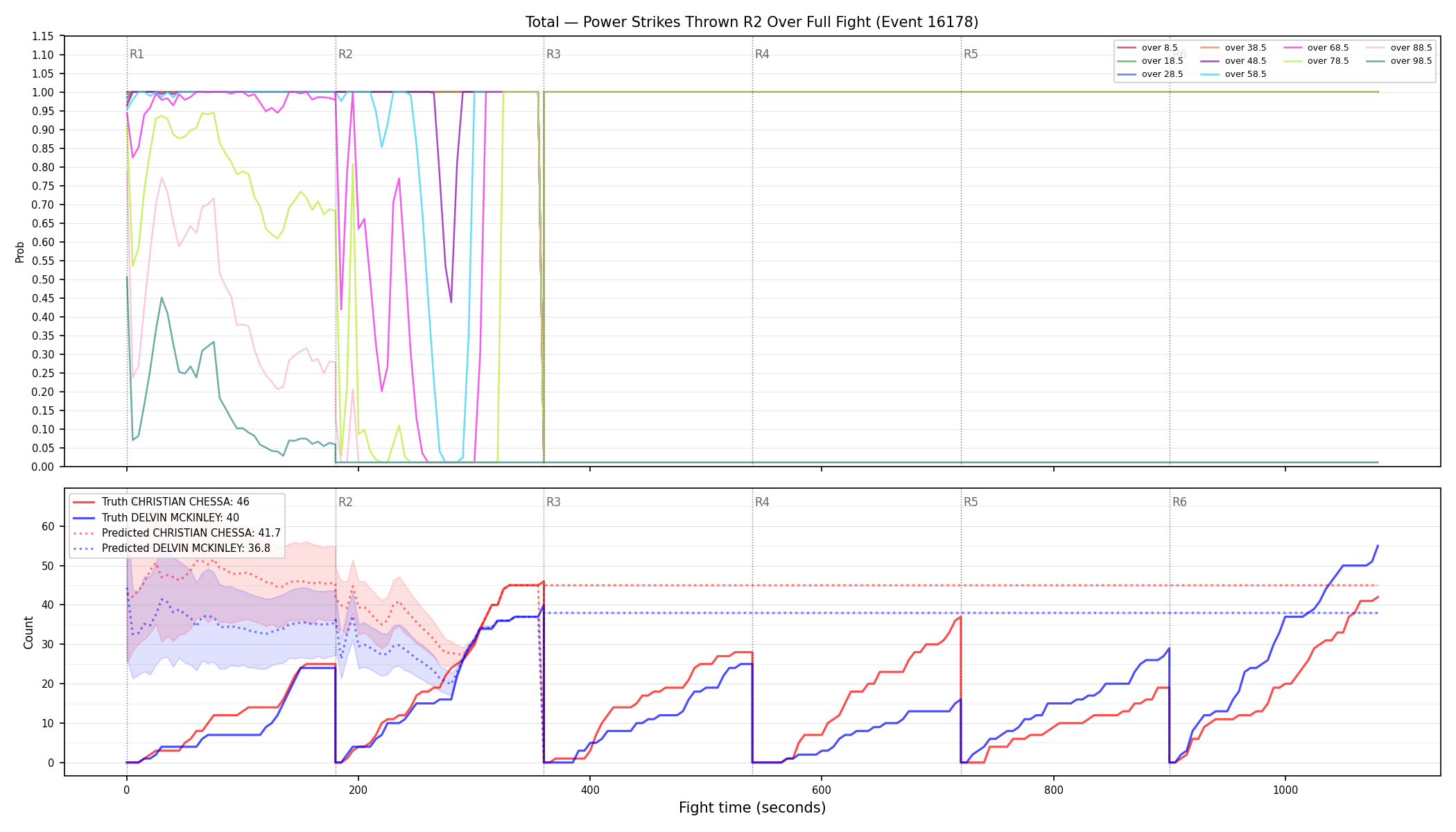
Task: Click the 600 tick on the x-axis
Action: [822, 790]
